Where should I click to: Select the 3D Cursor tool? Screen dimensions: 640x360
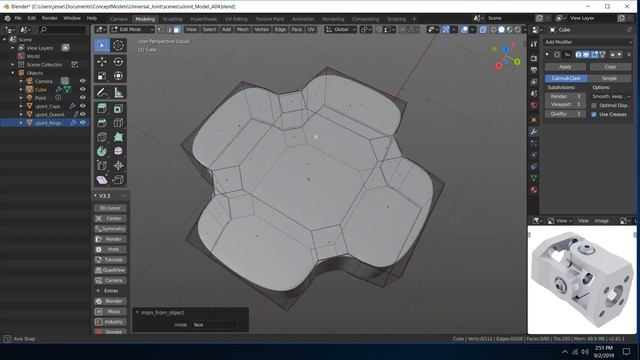[118, 45]
